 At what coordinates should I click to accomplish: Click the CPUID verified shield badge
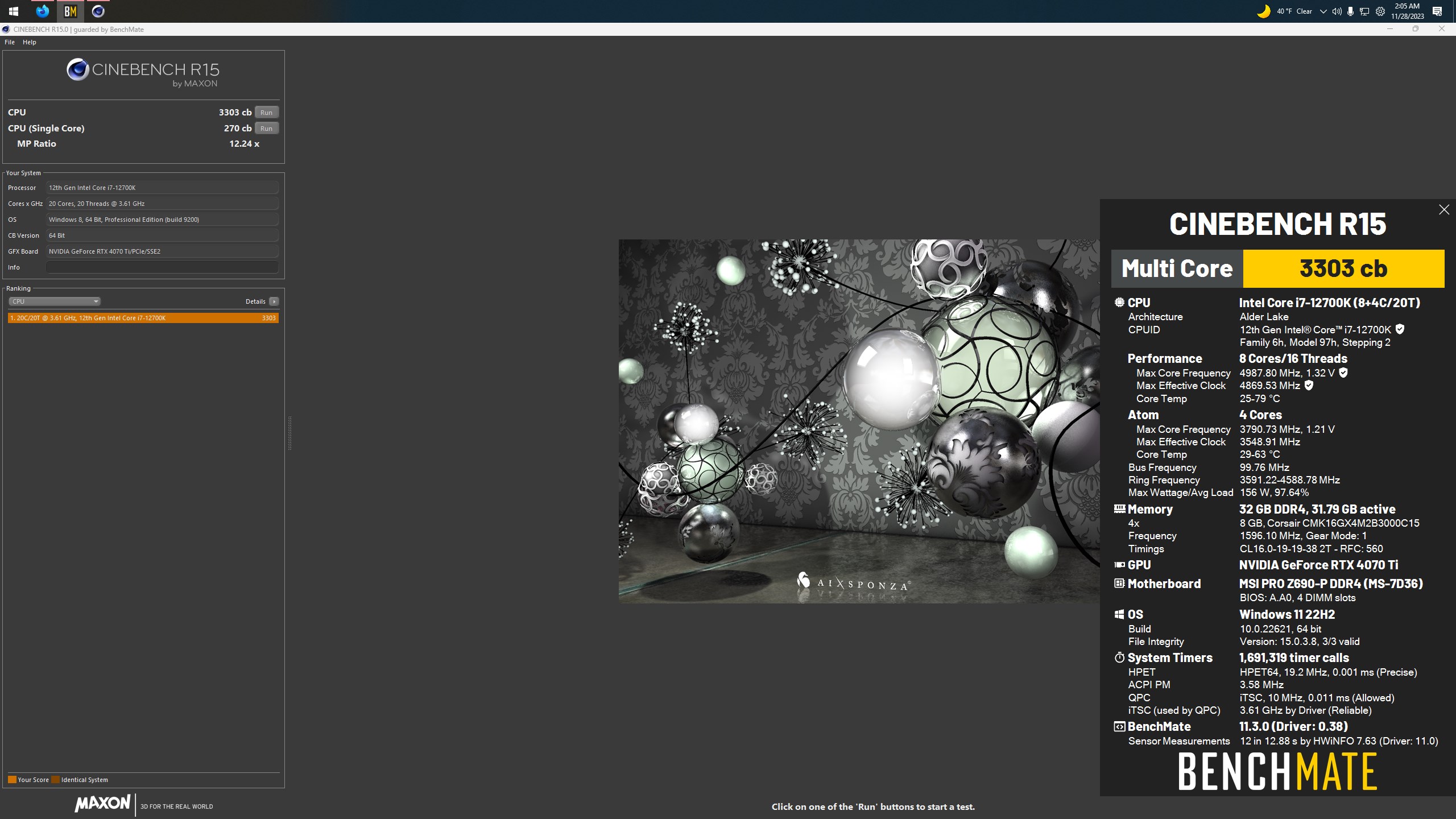click(1400, 329)
